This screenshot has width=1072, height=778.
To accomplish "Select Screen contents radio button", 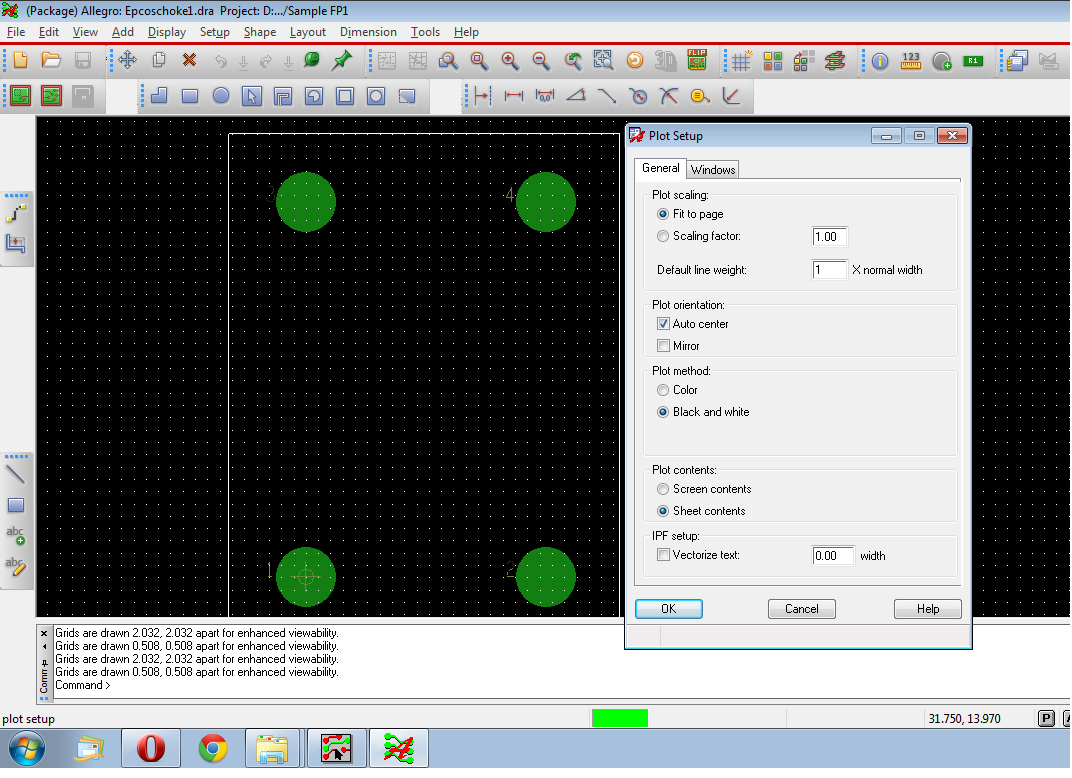I will pos(662,489).
